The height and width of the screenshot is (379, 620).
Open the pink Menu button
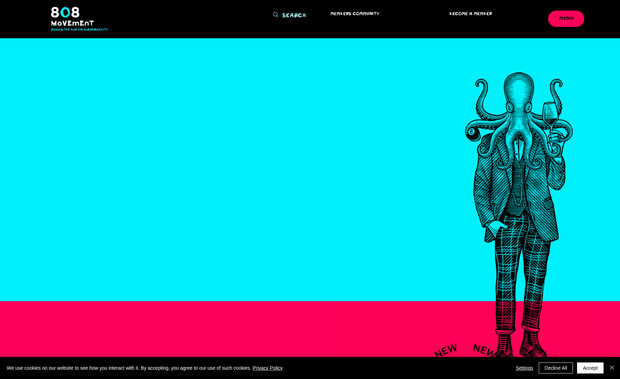(x=566, y=19)
